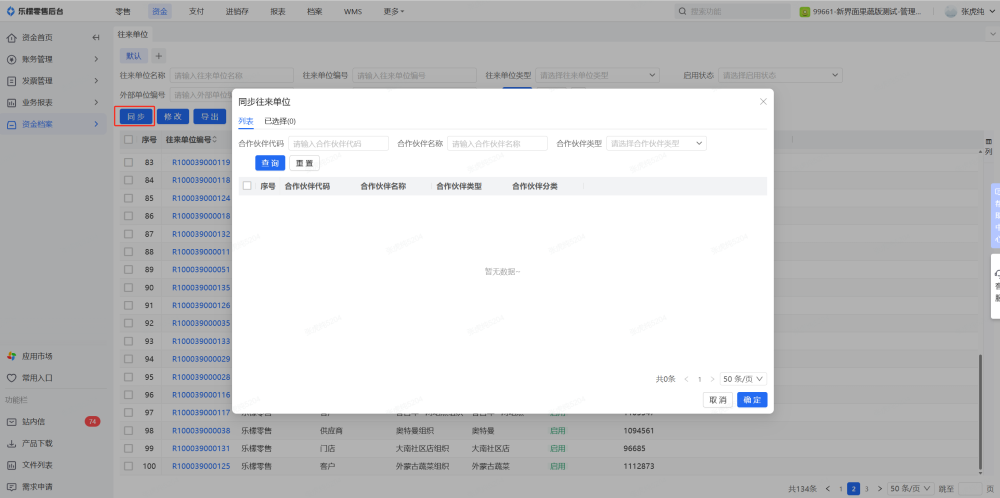Click the 应用市场 icon in sidebar

pyautogui.click(x=11, y=355)
